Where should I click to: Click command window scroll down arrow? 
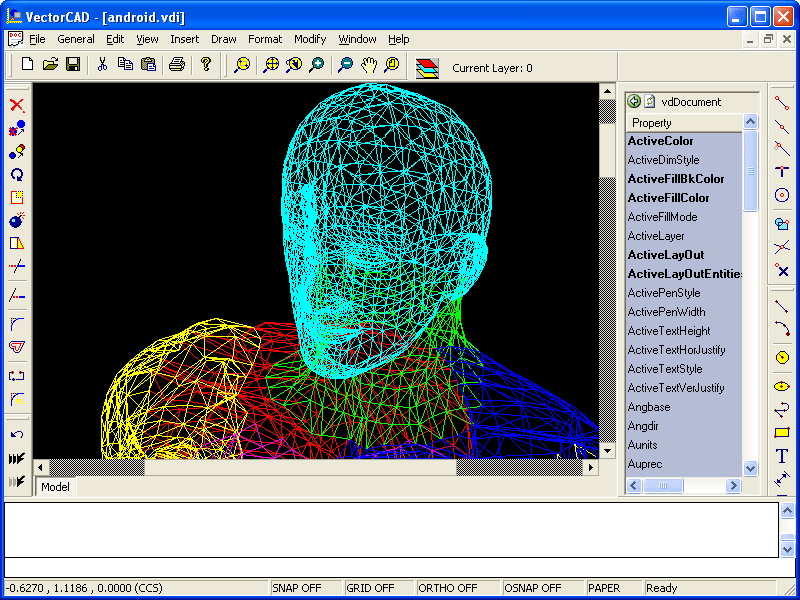point(787,549)
